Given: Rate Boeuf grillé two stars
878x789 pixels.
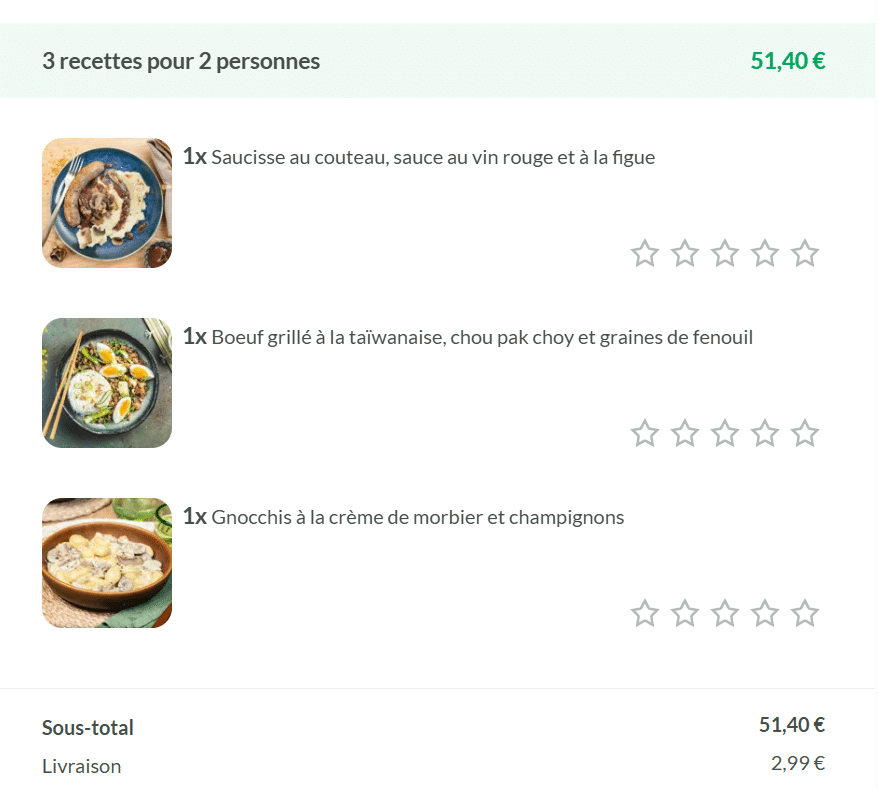Looking at the screenshot, I should (685, 434).
